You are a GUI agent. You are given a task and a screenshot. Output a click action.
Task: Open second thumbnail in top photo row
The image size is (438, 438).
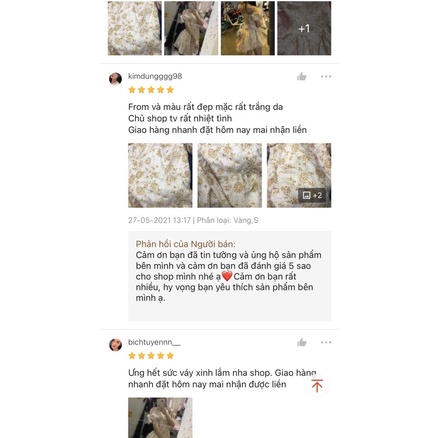pos(191,28)
